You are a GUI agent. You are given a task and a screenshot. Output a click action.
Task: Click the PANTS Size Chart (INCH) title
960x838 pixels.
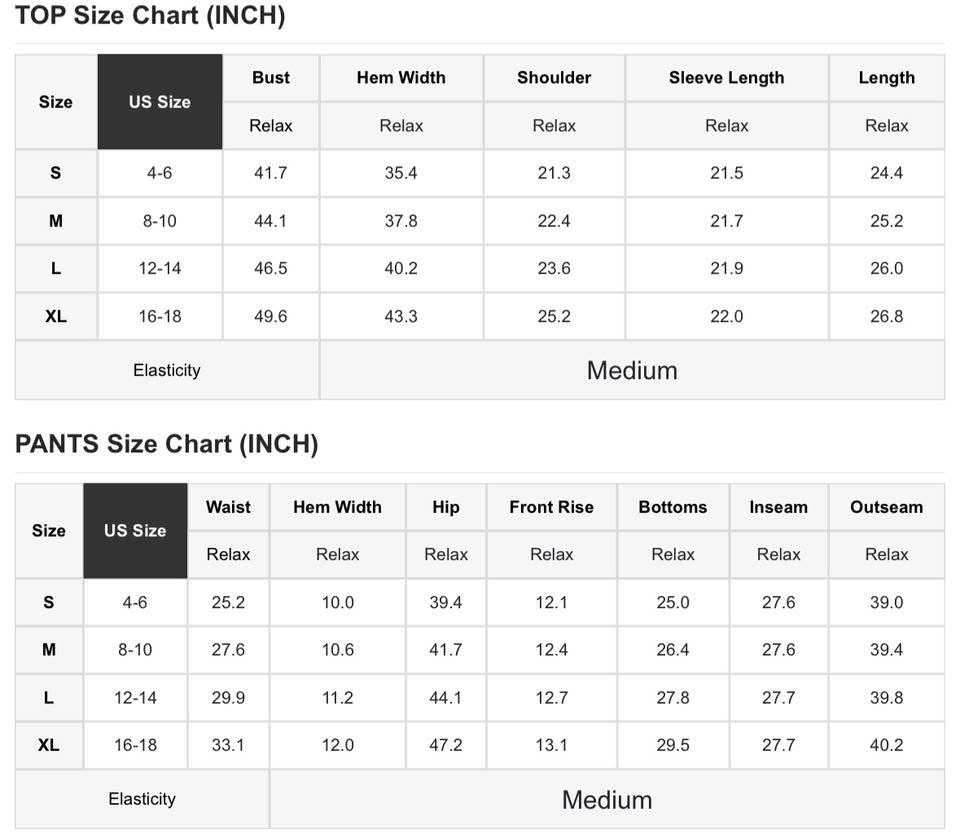coord(166,444)
